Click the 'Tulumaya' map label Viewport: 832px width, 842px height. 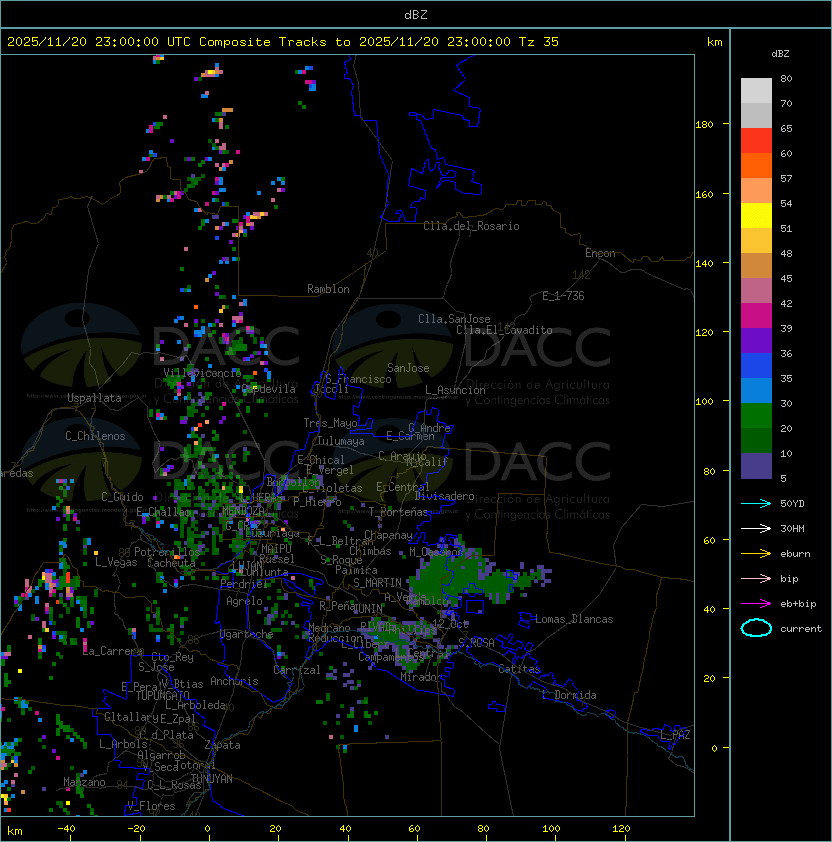[341, 441]
